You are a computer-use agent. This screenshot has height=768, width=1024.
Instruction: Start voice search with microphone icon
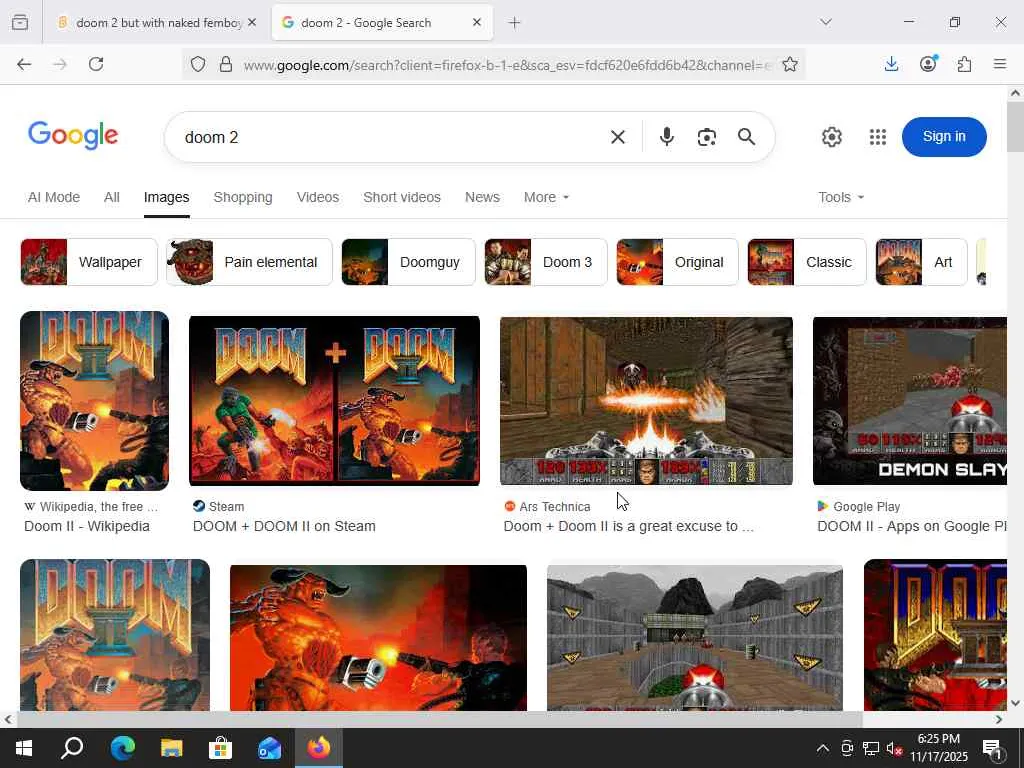coord(667,136)
